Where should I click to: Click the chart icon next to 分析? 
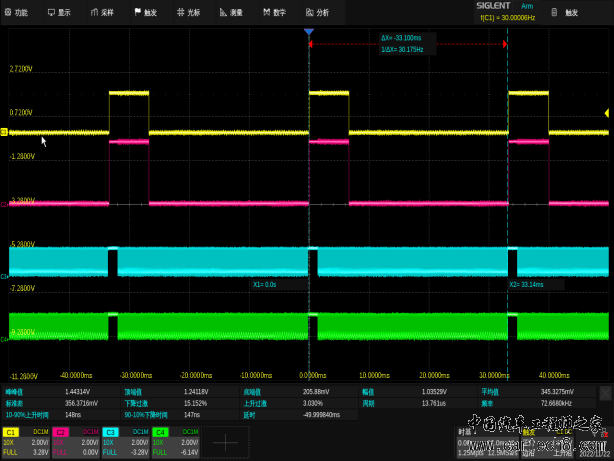click(x=310, y=13)
